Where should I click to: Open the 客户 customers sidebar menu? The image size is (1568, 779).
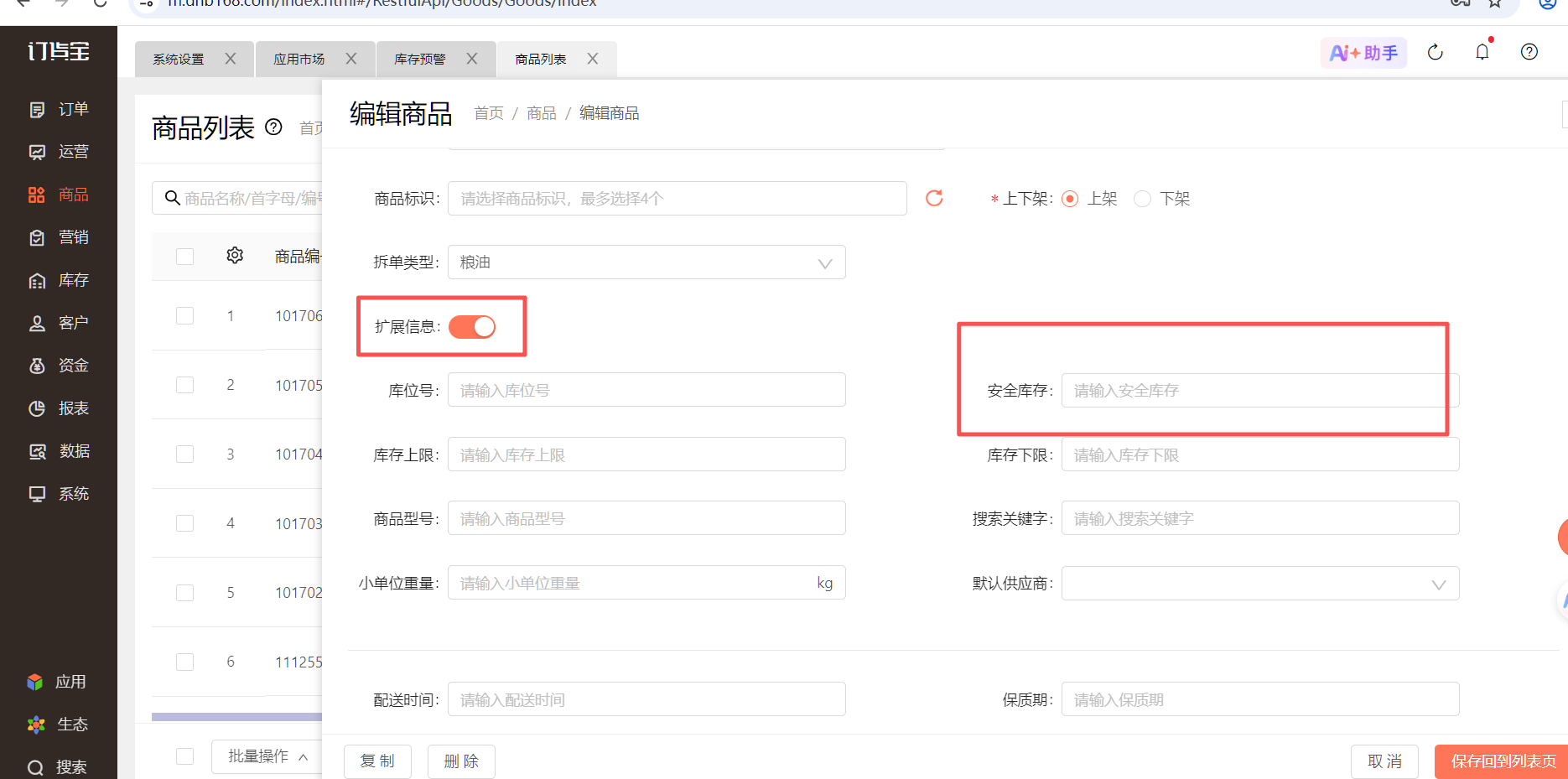[x=59, y=323]
